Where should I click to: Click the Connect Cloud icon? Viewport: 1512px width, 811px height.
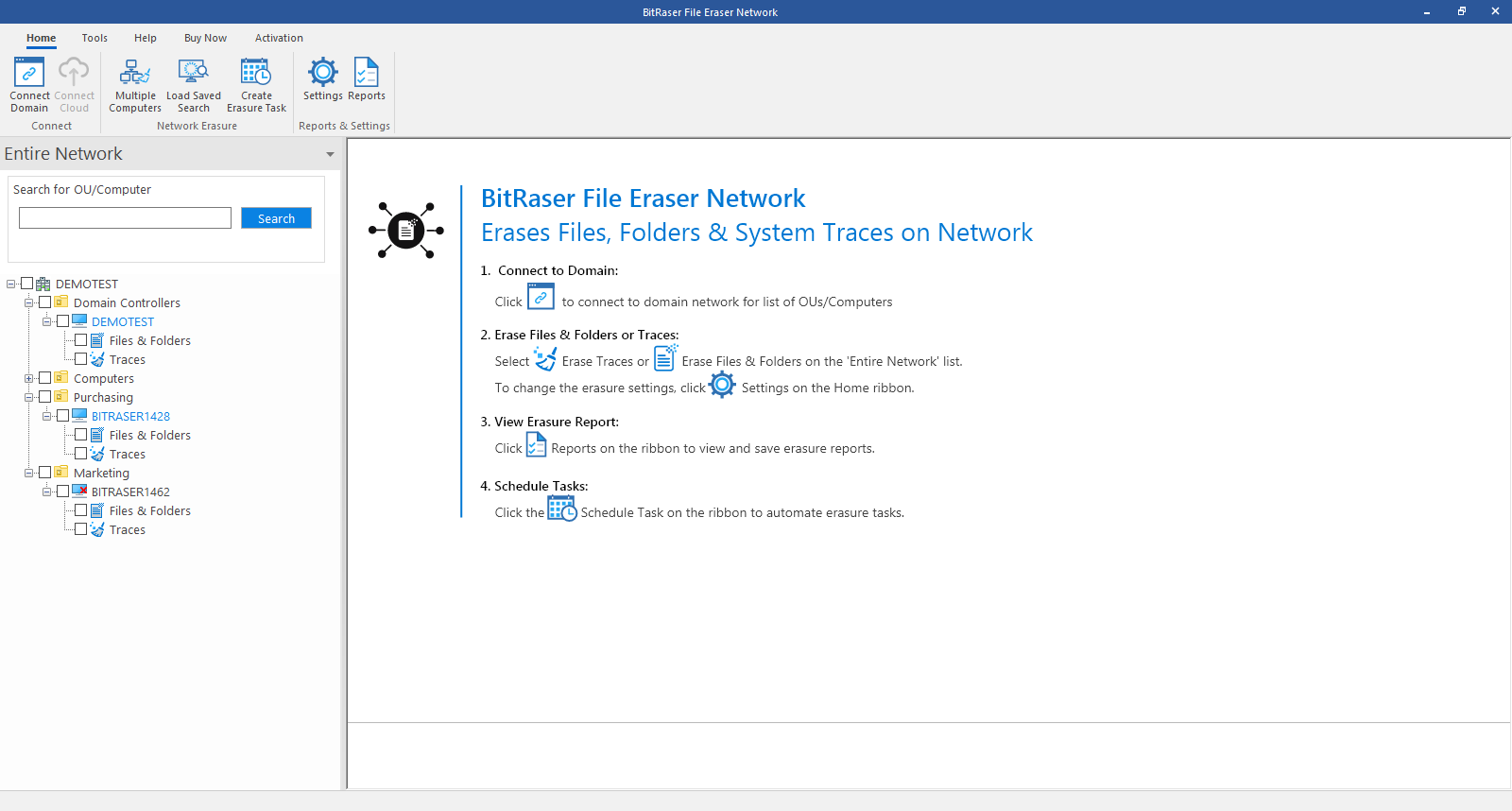click(x=74, y=72)
